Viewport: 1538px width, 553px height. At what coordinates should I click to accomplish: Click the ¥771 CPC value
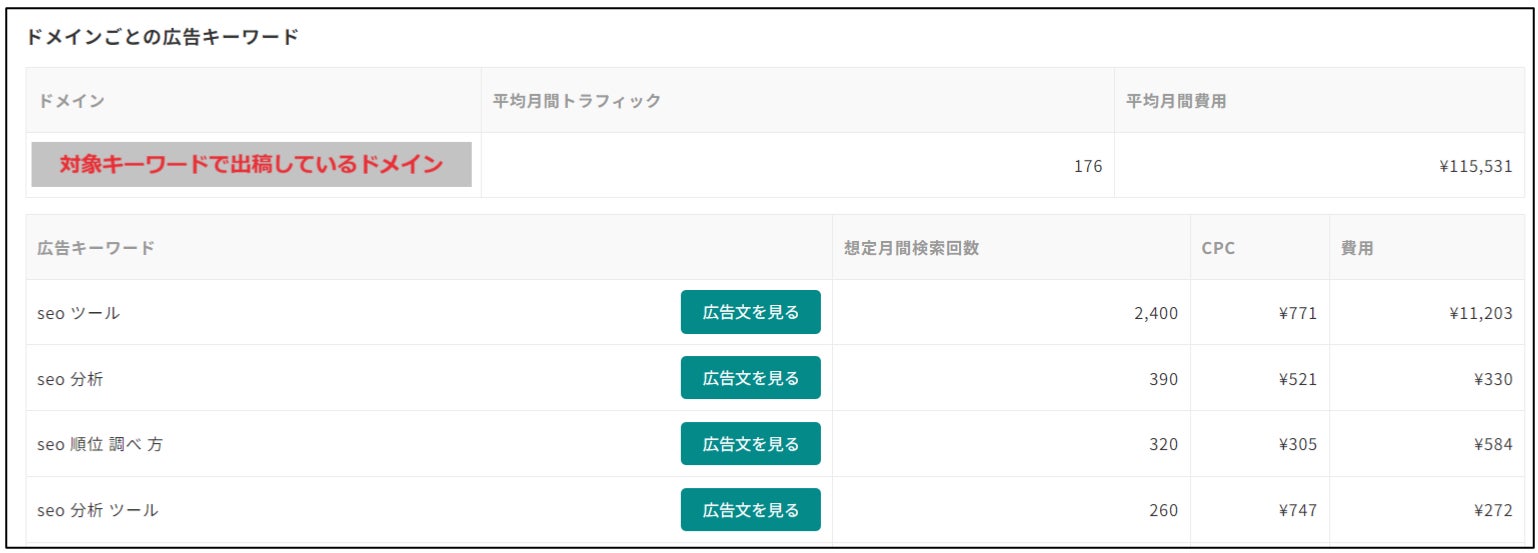[x=1297, y=313]
